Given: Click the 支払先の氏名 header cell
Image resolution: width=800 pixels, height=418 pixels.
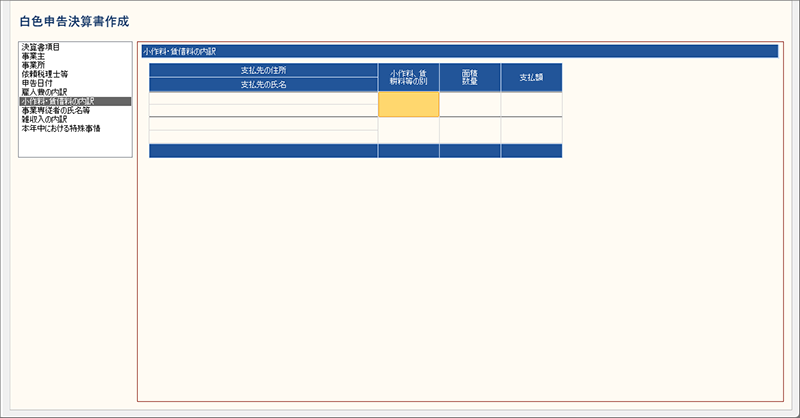Looking at the screenshot, I should (x=263, y=85).
